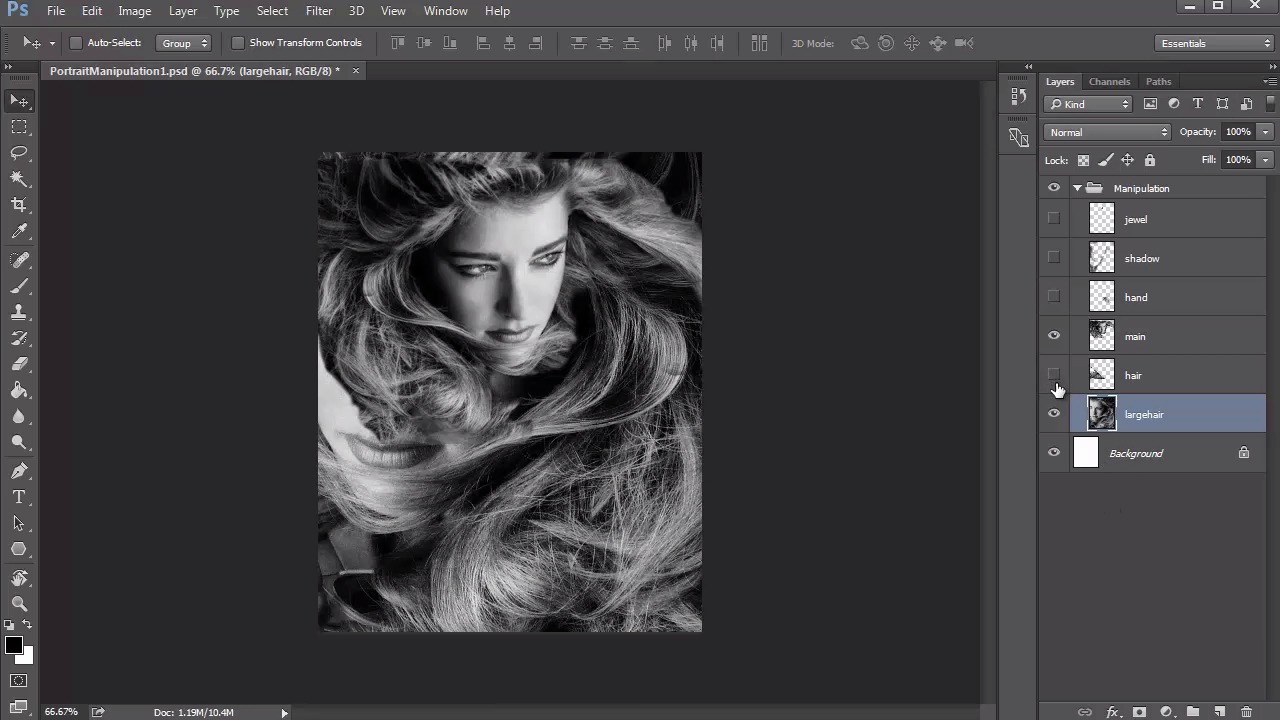Open the Kind filter dropdown
1280x720 pixels.
tap(1088, 104)
